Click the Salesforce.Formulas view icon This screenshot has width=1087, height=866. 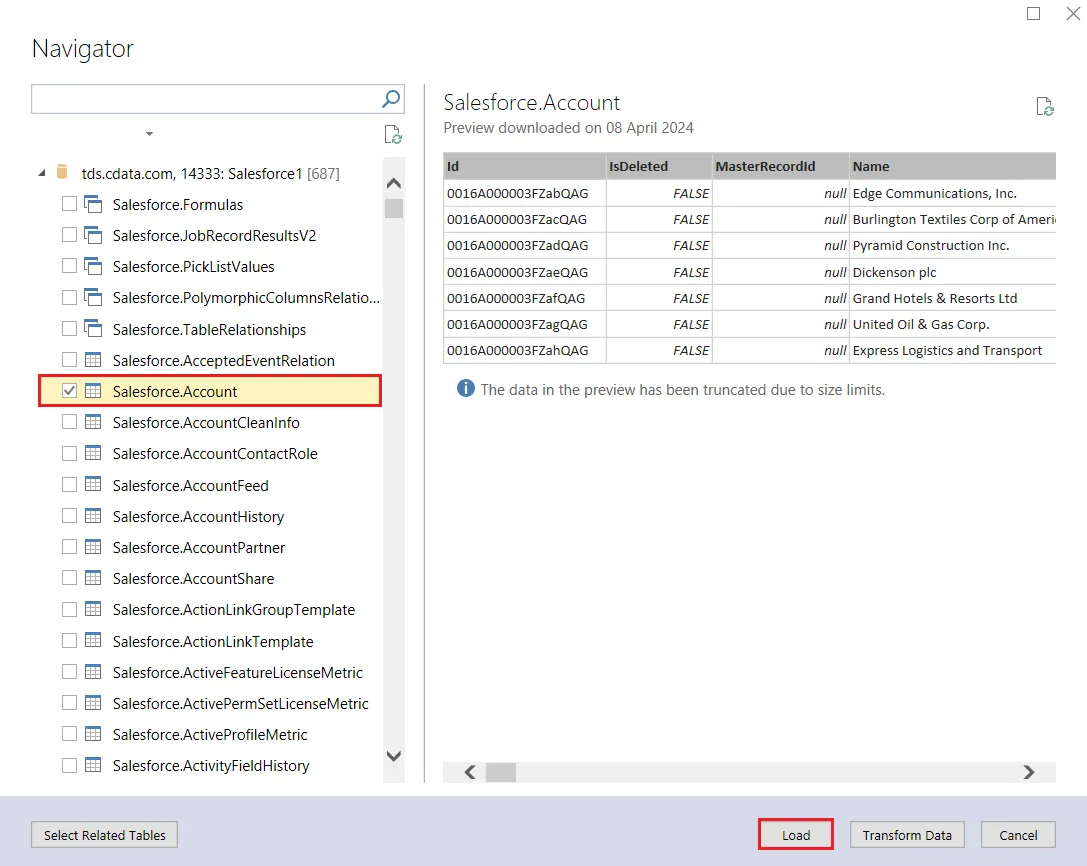(93, 205)
